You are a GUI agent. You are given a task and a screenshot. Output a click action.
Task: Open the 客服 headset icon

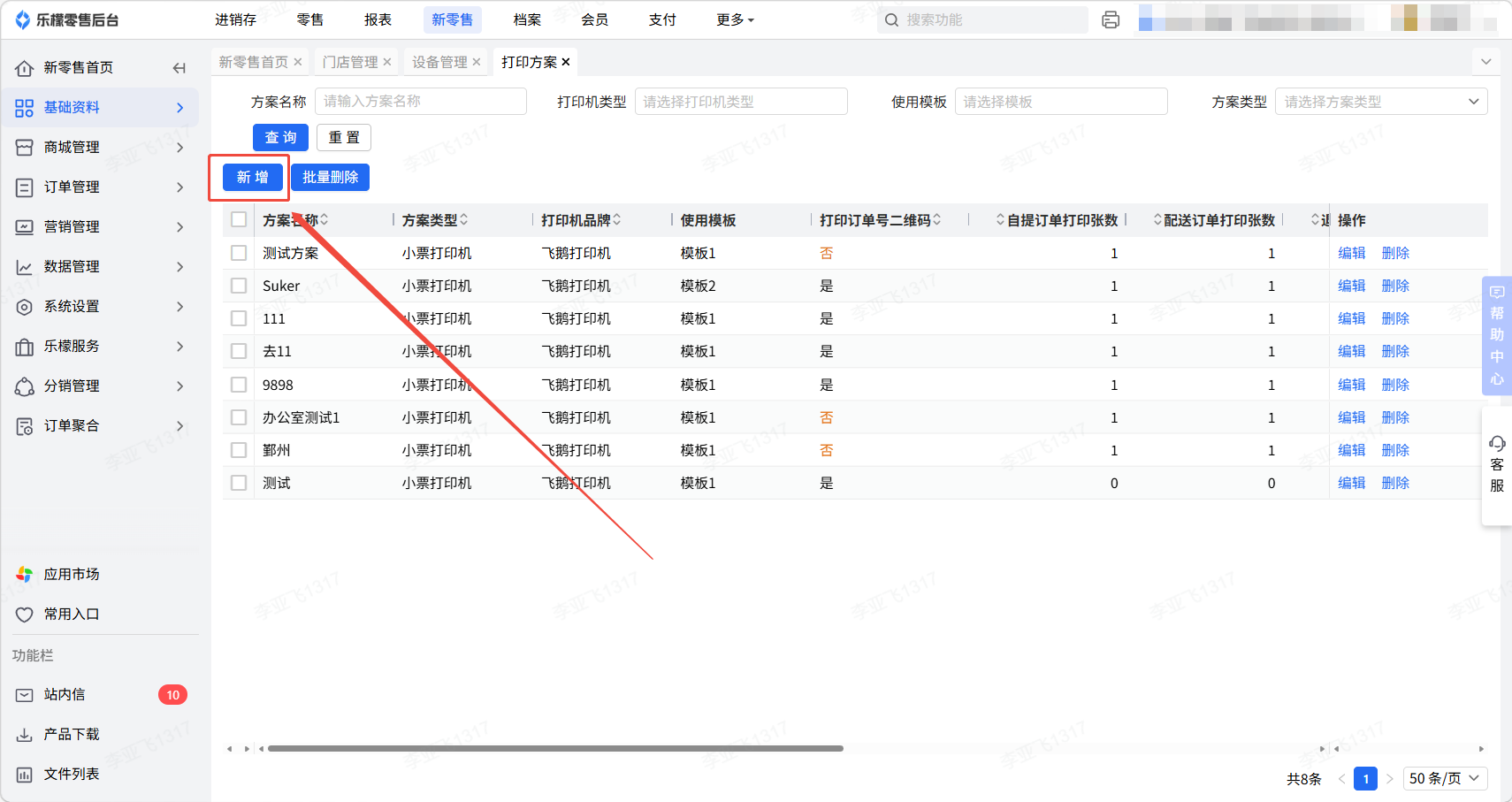(1497, 443)
